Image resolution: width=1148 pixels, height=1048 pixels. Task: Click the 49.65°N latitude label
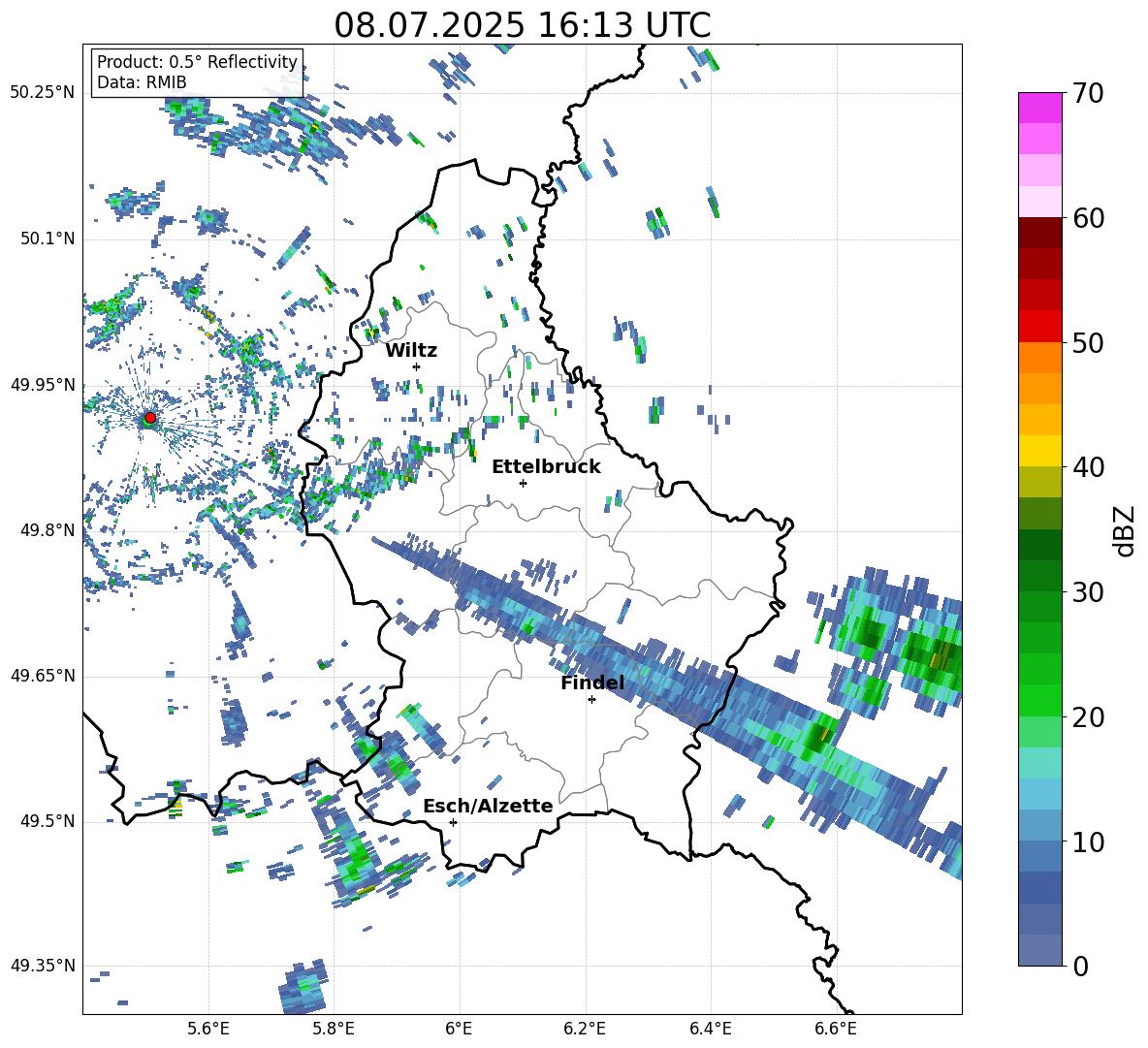[x=43, y=676]
